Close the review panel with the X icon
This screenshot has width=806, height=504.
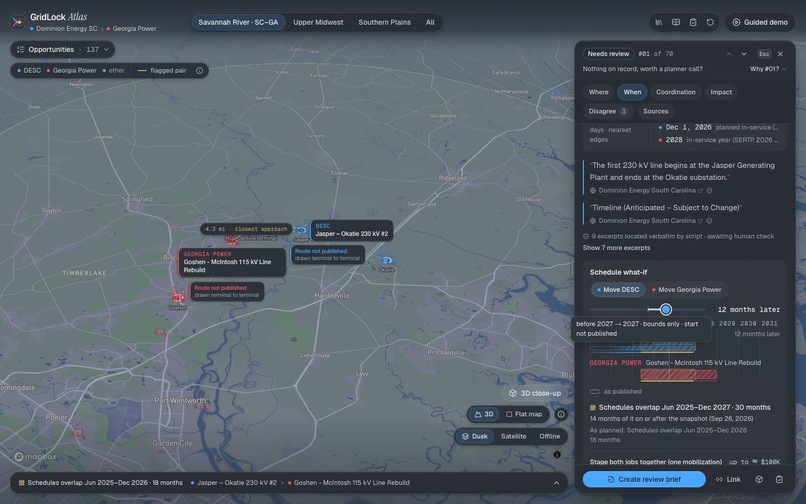[780, 54]
